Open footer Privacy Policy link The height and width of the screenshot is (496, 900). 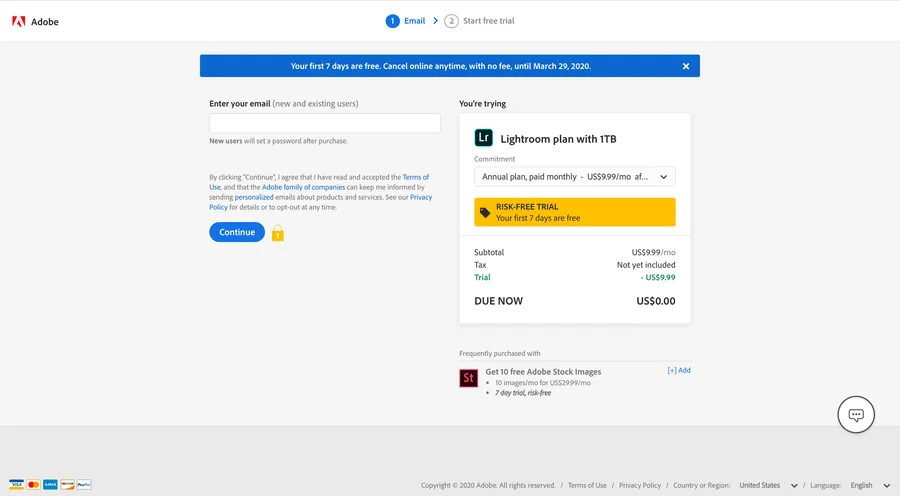click(640, 485)
